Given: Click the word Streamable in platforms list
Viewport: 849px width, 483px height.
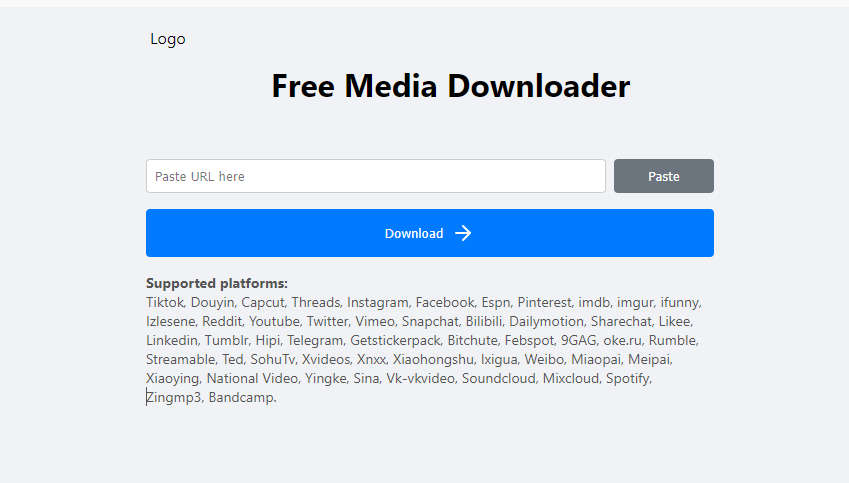Looking at the screenshot, I should click(x=180, y=359).
